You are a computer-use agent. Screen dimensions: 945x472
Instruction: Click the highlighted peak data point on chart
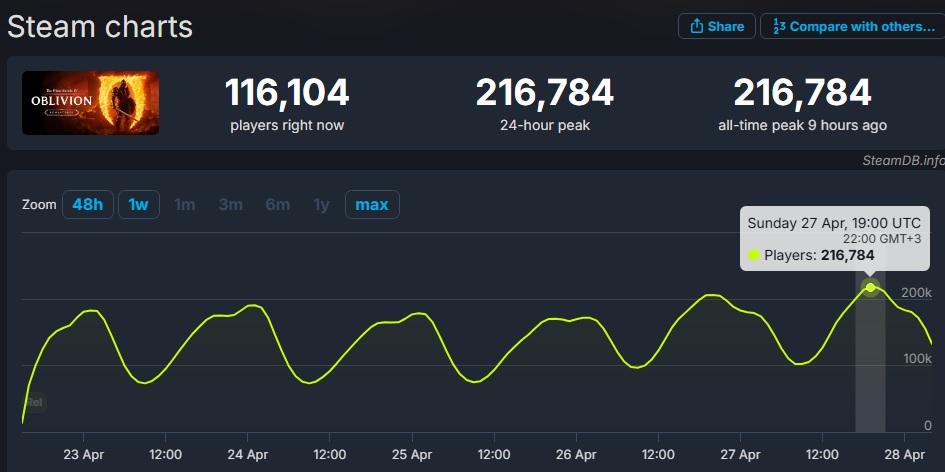[870, 288]
